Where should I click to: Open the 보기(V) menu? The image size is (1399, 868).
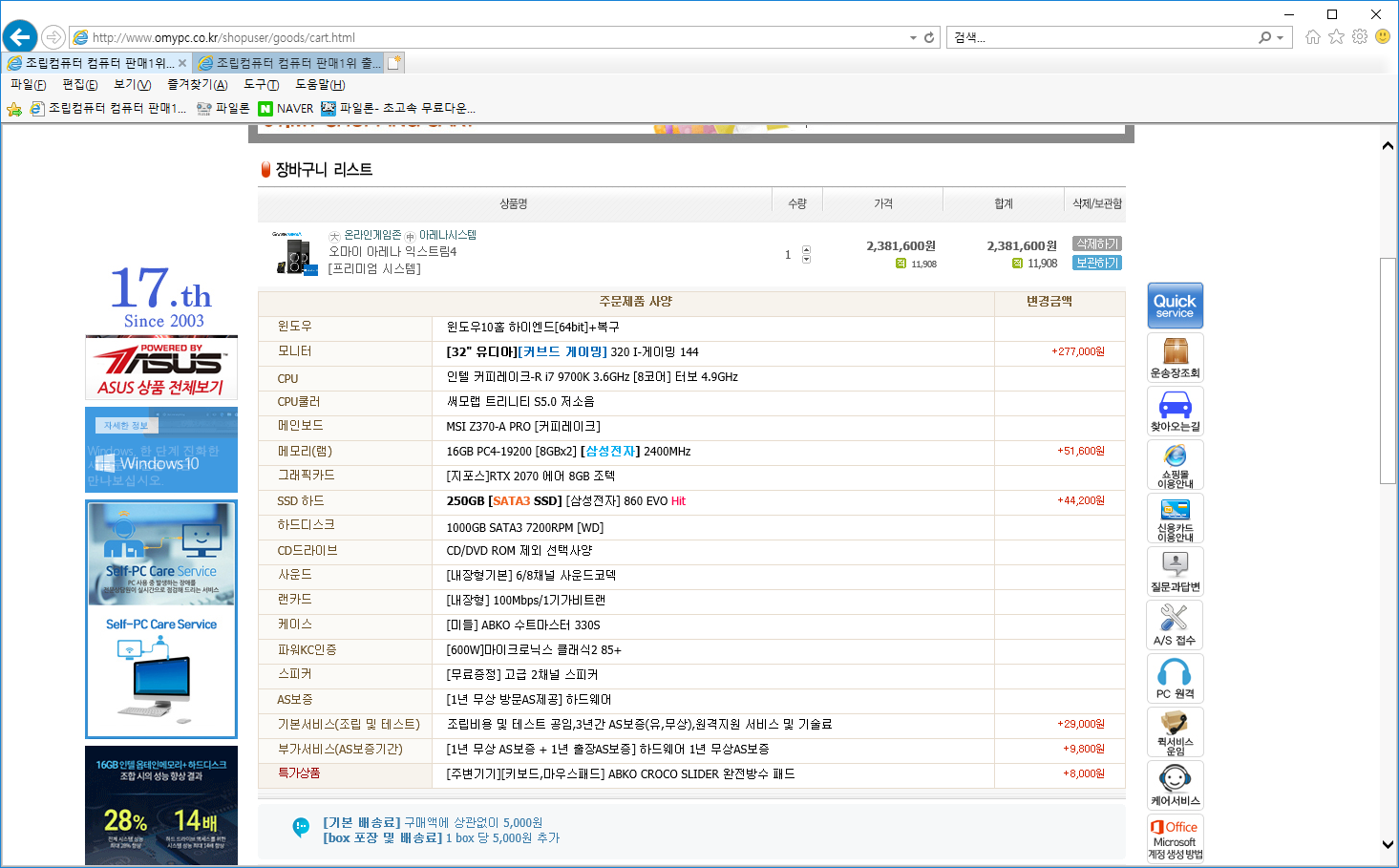(x=133, y=85)
